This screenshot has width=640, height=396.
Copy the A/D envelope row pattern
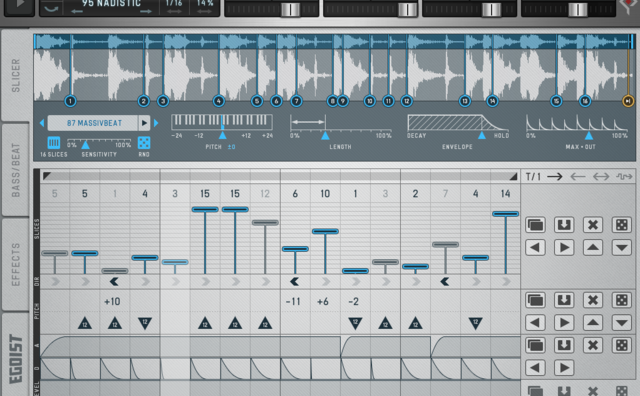(535, 345)
